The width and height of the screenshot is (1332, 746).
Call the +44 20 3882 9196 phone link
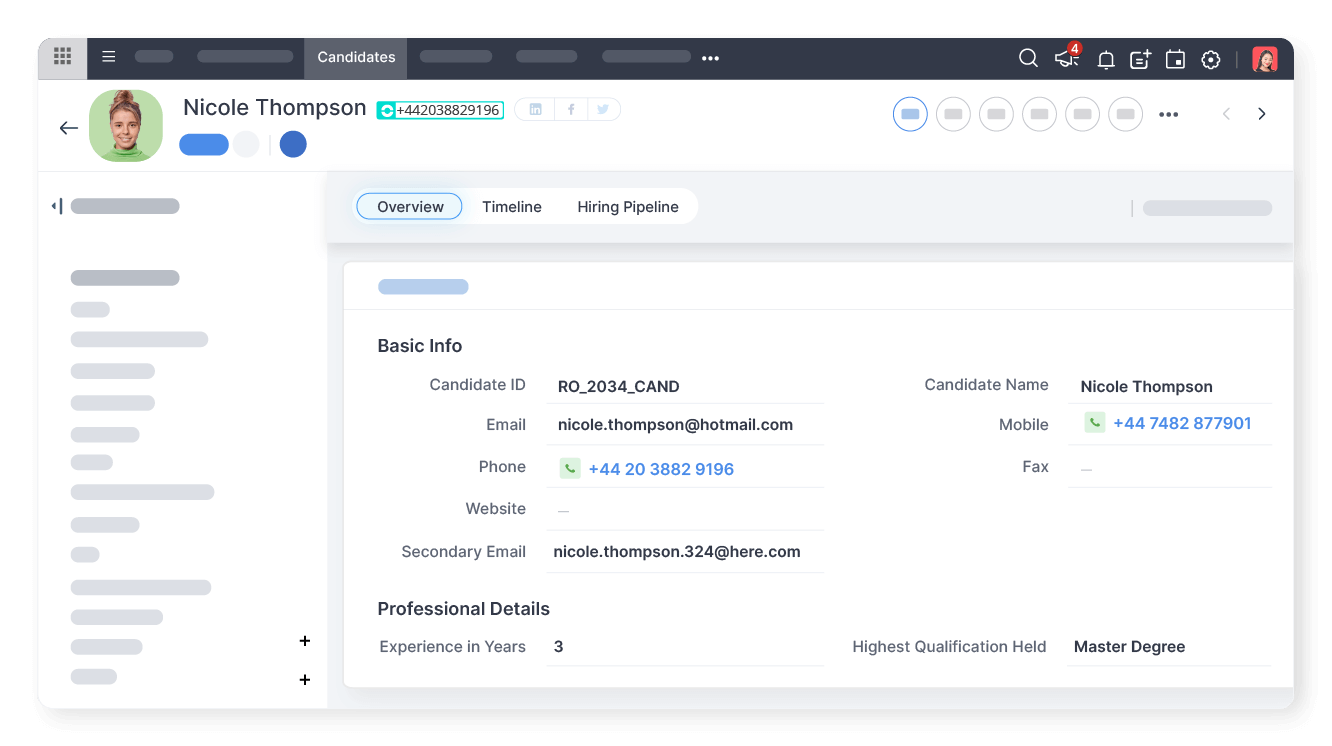(660, 468)
